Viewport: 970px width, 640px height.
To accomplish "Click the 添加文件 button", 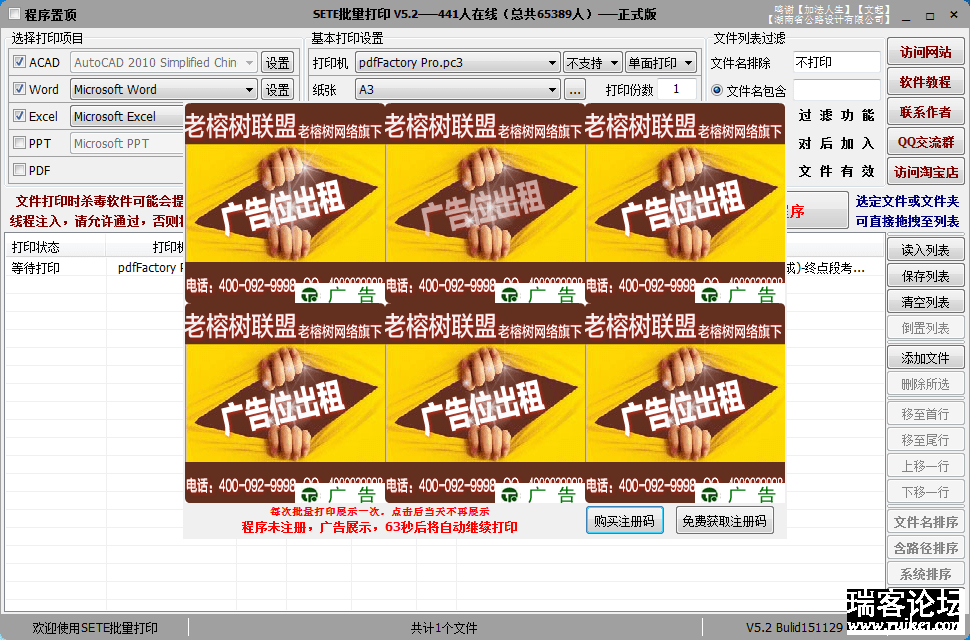I will tap(925, 357).
